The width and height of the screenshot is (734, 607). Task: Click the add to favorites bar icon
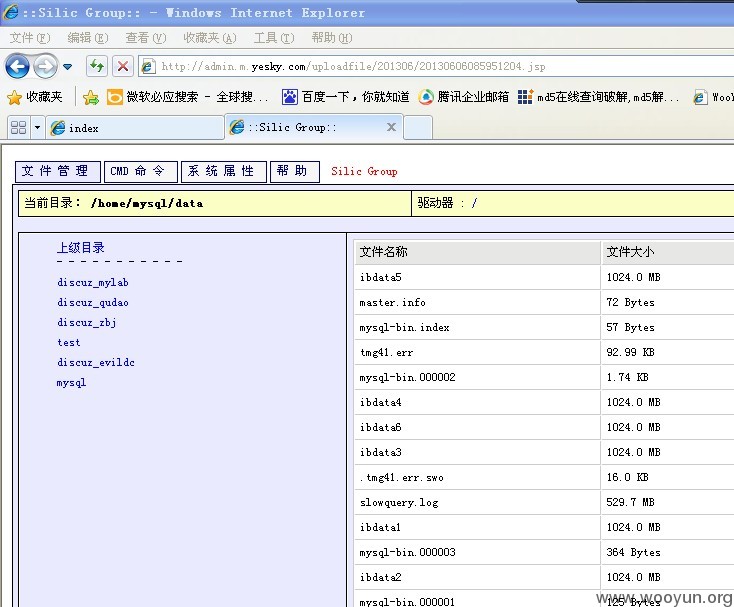[91, 97]
